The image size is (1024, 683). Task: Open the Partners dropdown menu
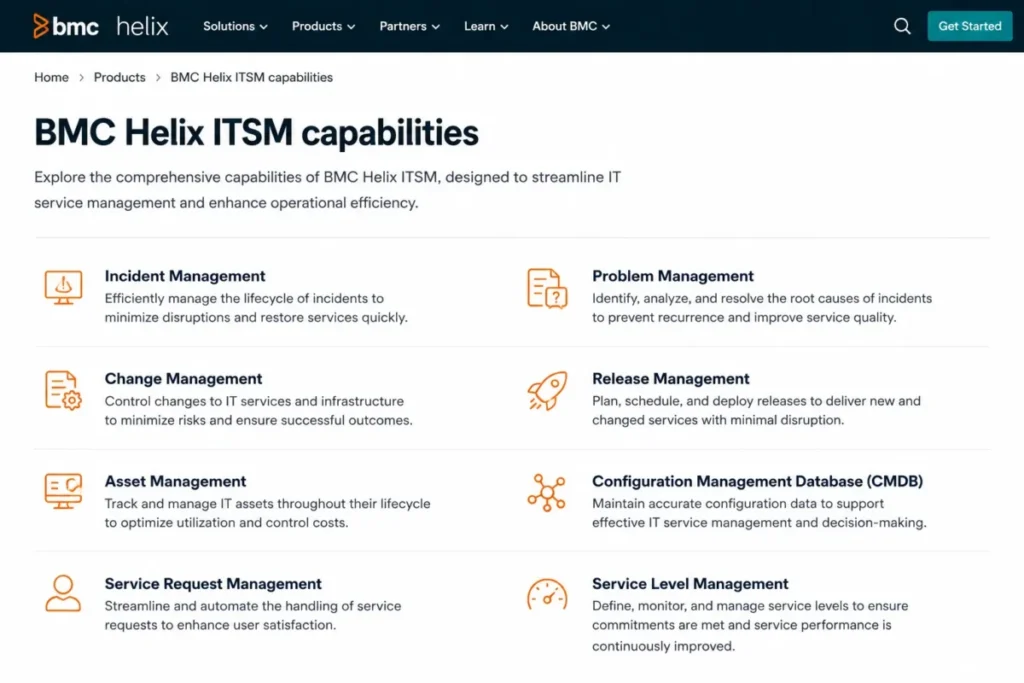point(409,26)
